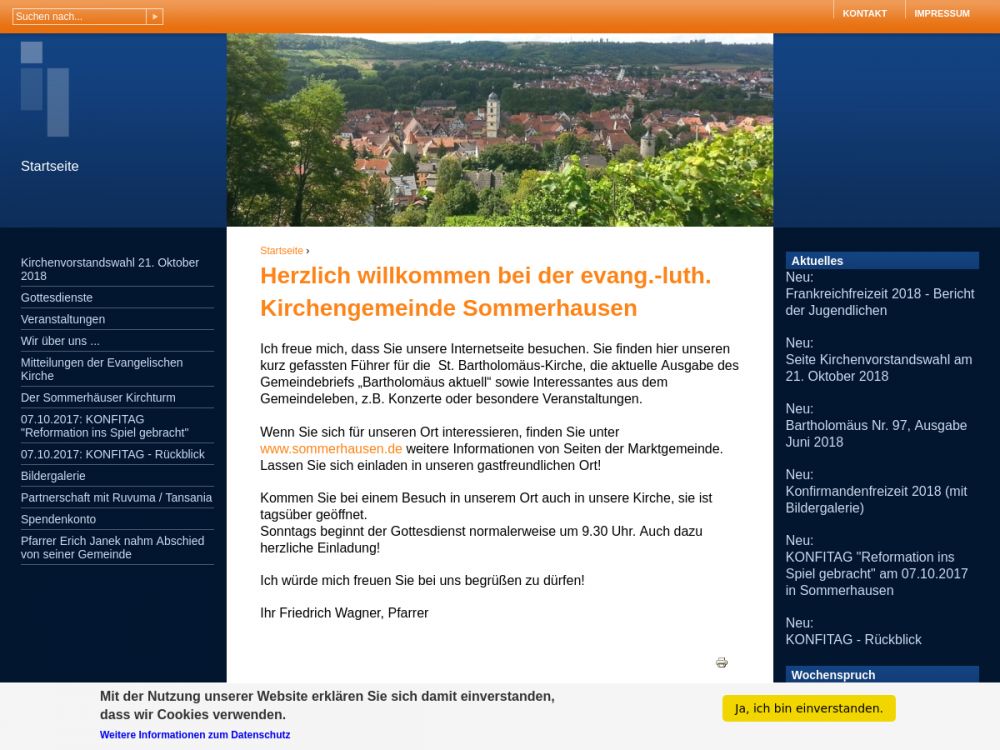Follow the www.sommerhausen.de link

331,449
